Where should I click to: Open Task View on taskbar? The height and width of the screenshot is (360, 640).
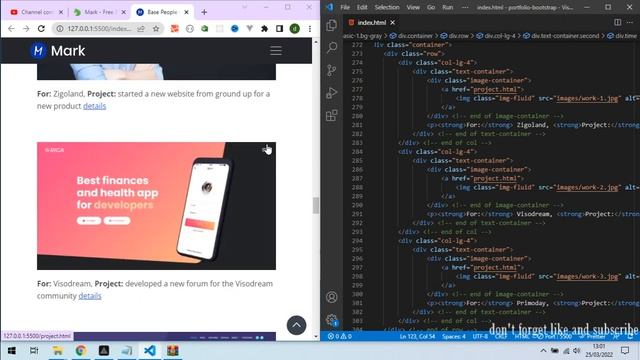34,351
